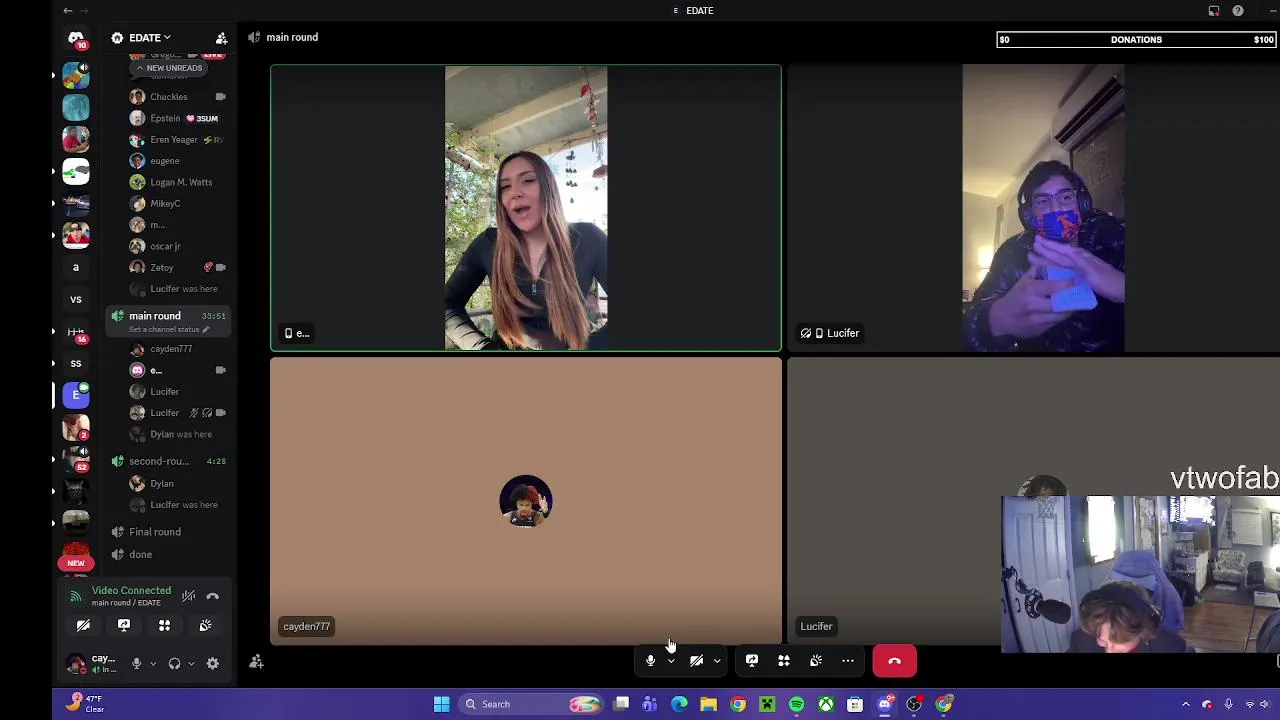The height and width of the screenshot is (720, 1280).
Task: Open second-round voice channel
Action: point(170,461)
